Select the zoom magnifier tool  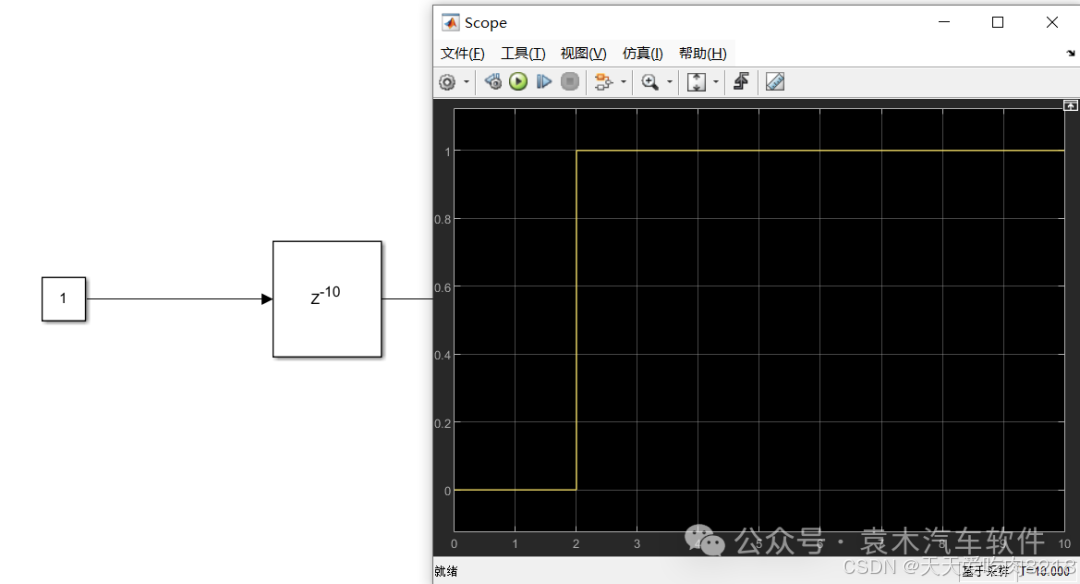(x=650, y=82)
